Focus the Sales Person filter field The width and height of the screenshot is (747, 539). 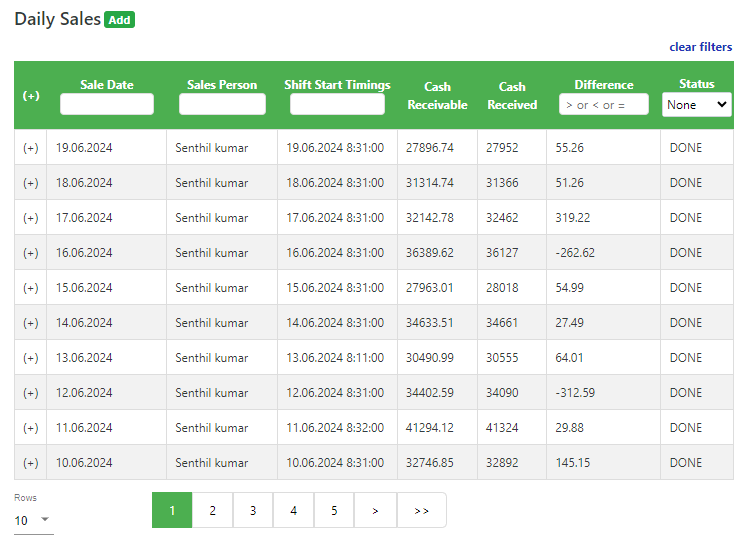(222, 105)
